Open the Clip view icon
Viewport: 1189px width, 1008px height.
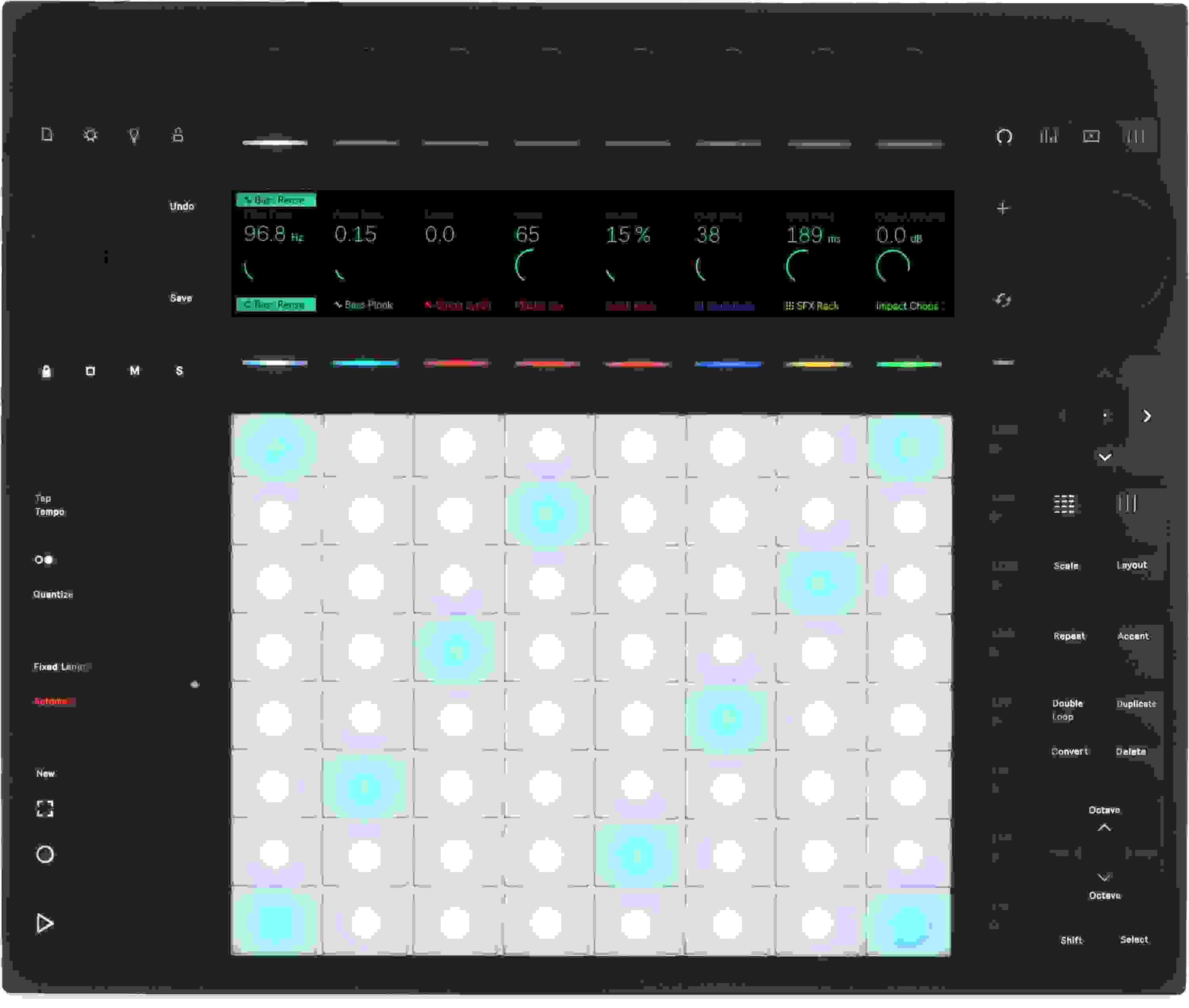coord(1091,136)
